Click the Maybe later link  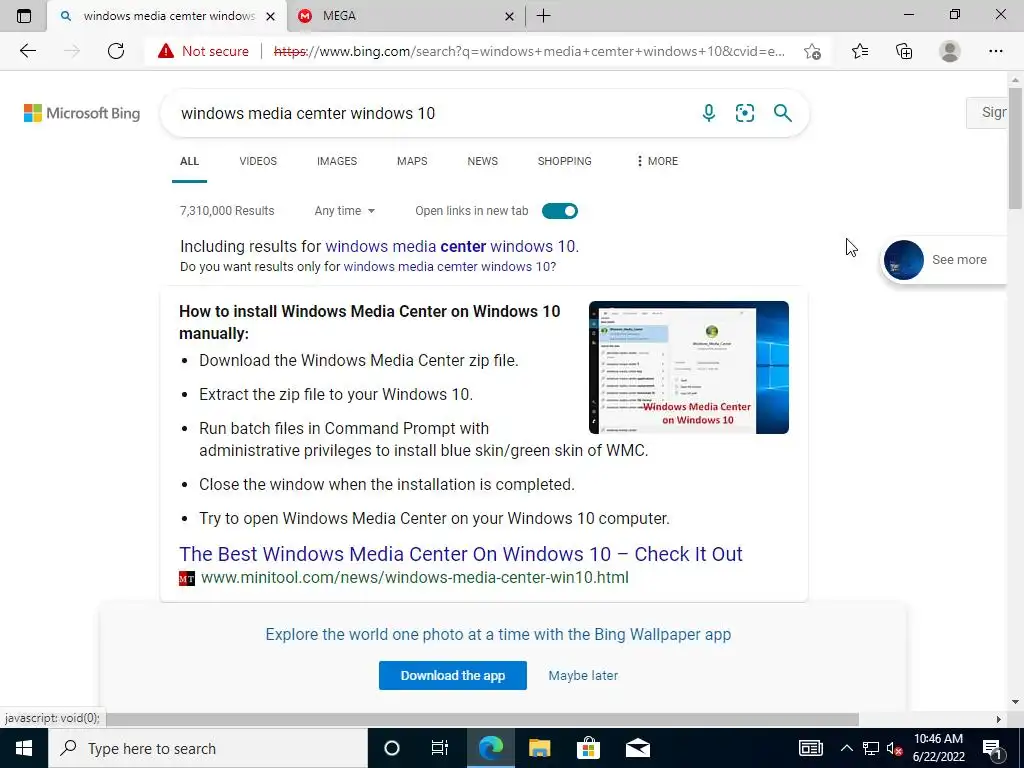[583, 675]
